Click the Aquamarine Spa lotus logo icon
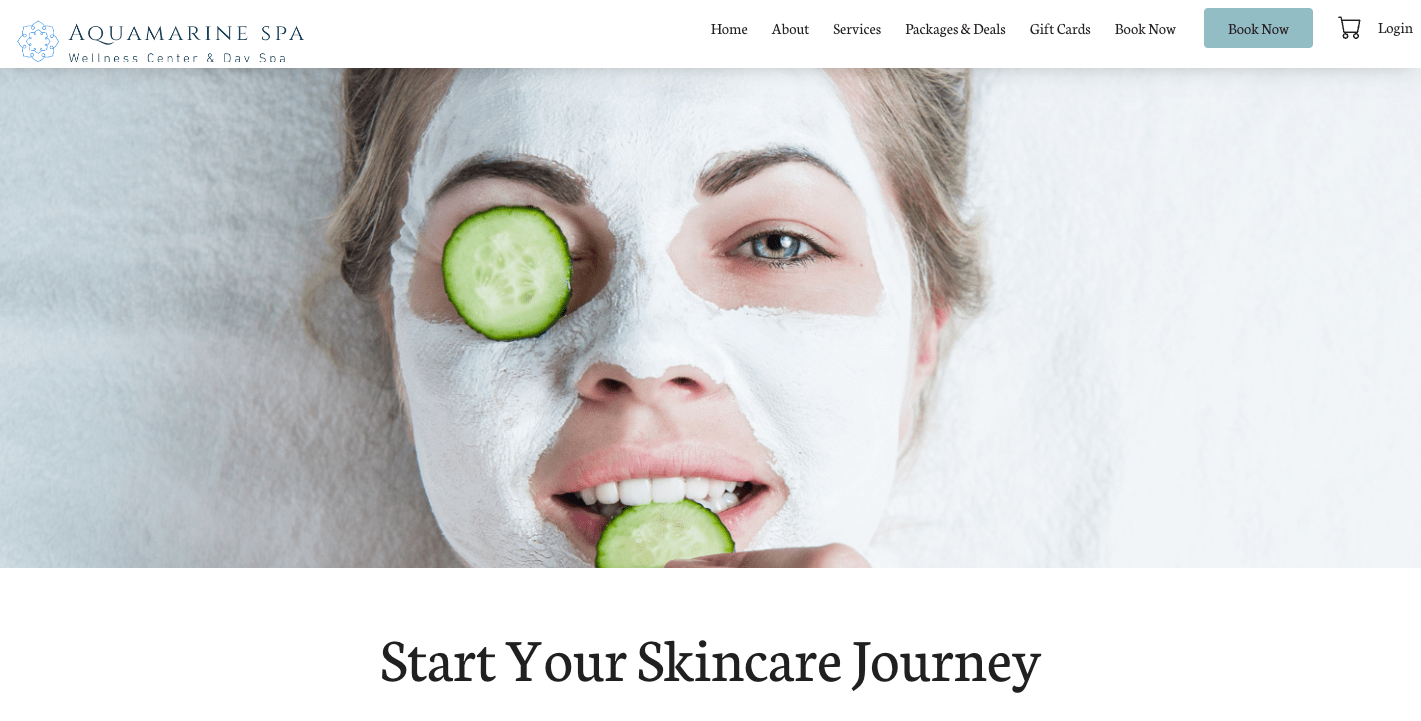Image resolution: width=1421 pixels, height=721 pixels. (x=38, y=41)
